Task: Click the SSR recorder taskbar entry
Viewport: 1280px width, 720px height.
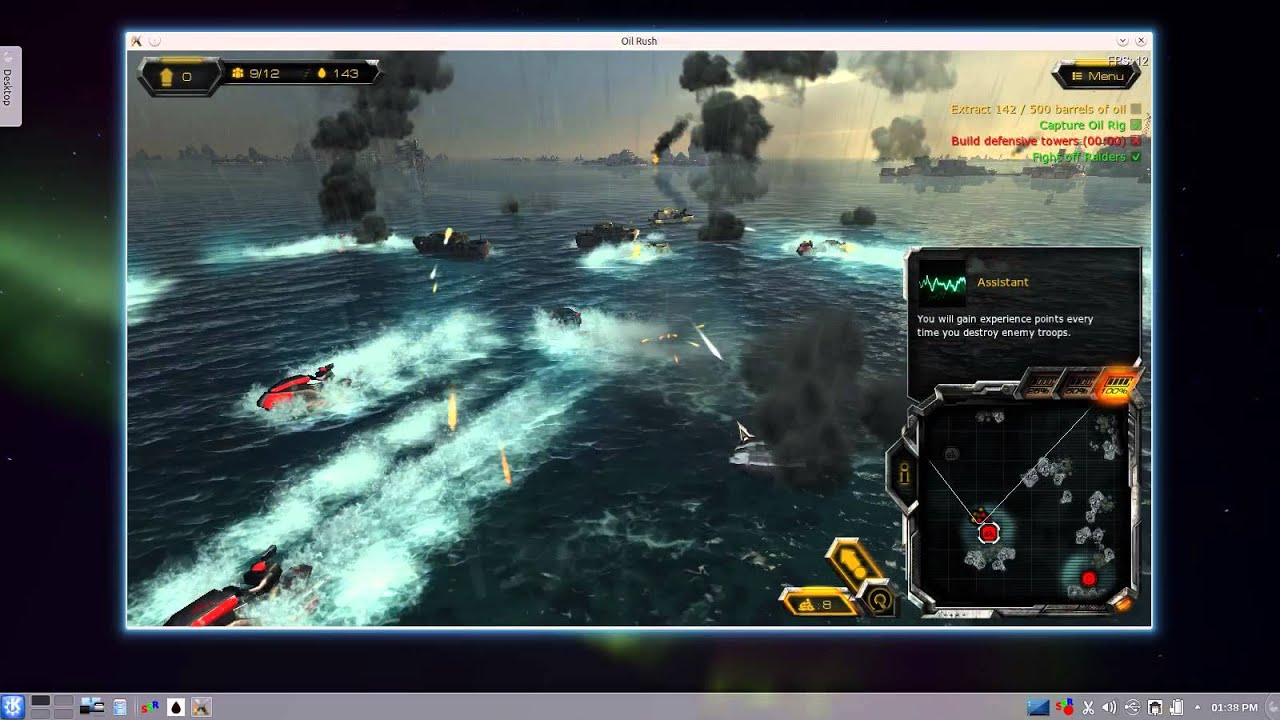Action: click(x=150, y=707)
